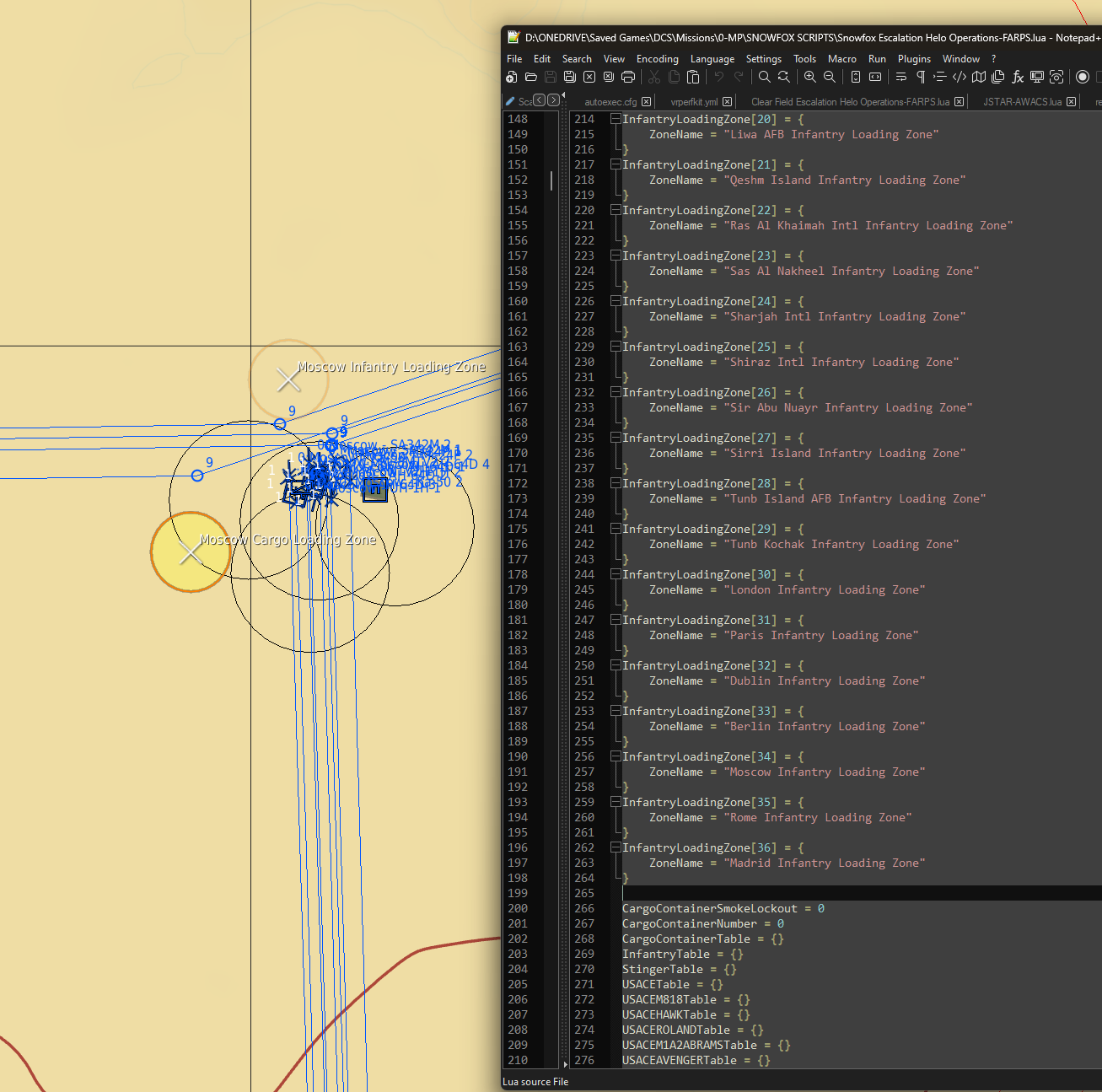This screenshot has height=1092, width=1102.
Task: Click the Open file folder icon
Action: pyautogui.click(x=531, y=77)
